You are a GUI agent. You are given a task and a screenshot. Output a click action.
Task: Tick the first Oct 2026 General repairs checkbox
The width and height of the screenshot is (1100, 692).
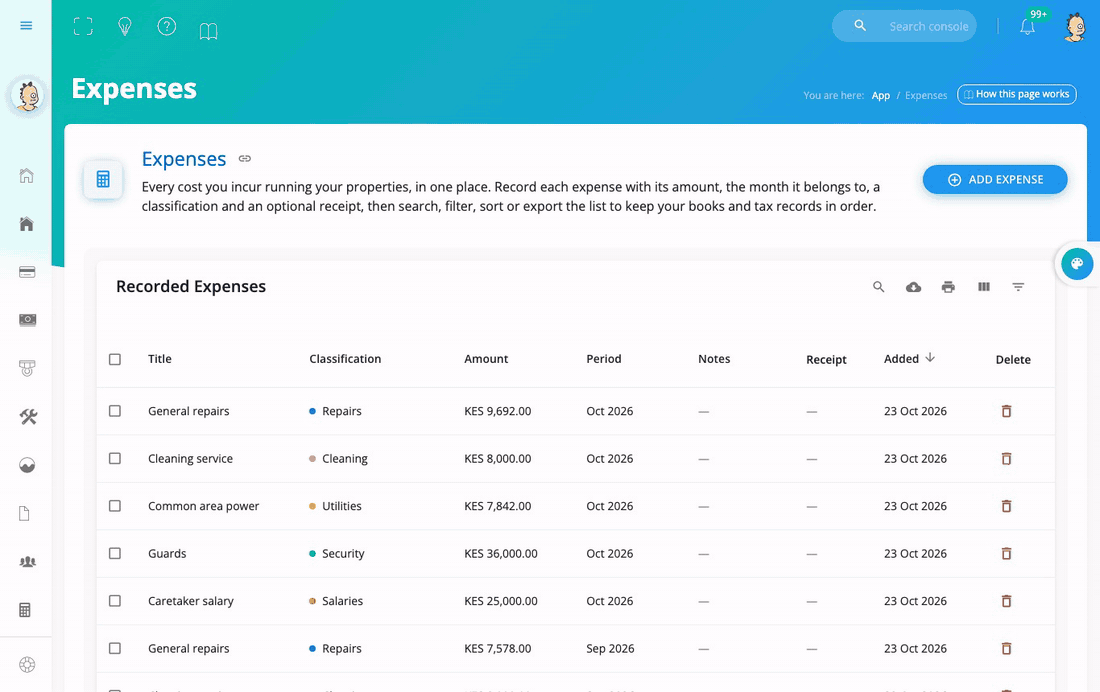(115, 411)
